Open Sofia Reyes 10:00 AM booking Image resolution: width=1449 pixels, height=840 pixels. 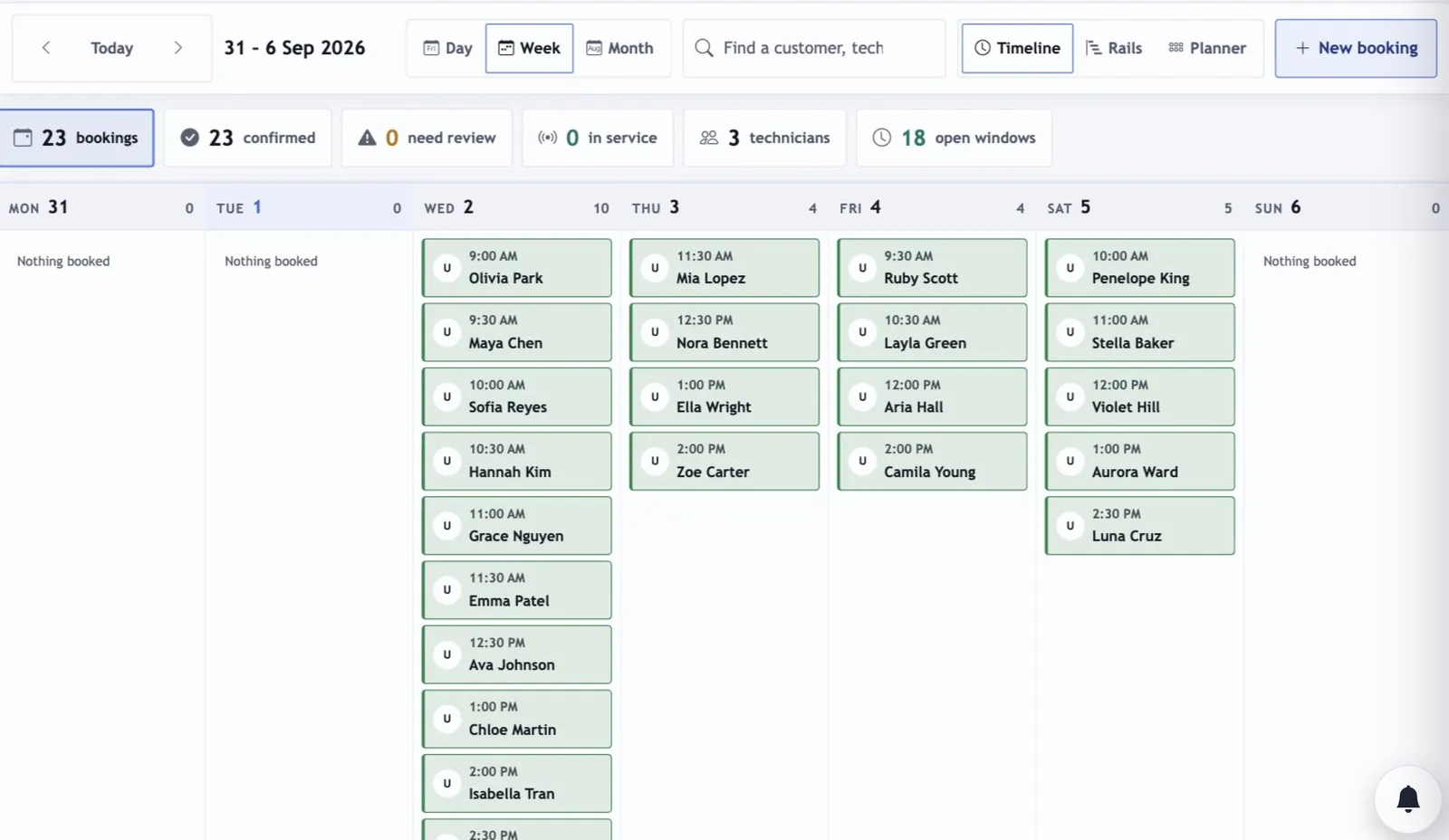click(517, 396)
